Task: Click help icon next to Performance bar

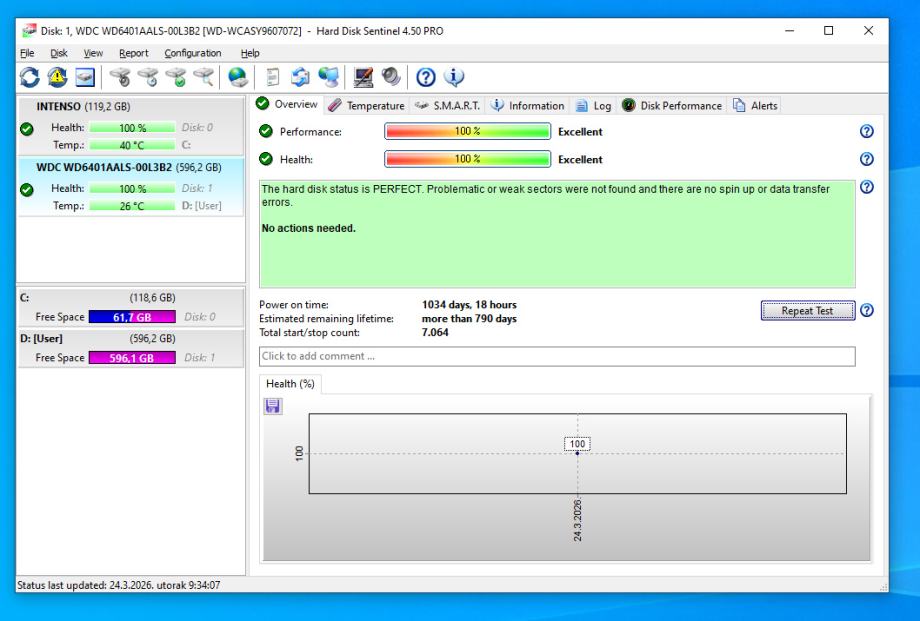Action: point(866,132)
